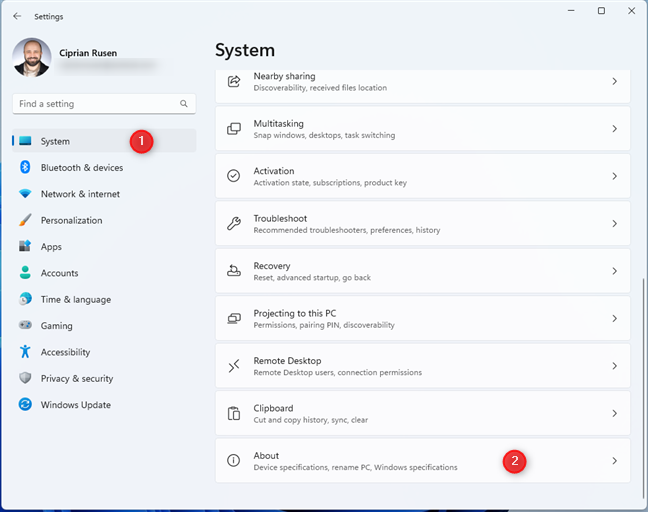Navigate to Windows Update section
Viewport: 648px width, 512px height.
(x=104, y=405)
